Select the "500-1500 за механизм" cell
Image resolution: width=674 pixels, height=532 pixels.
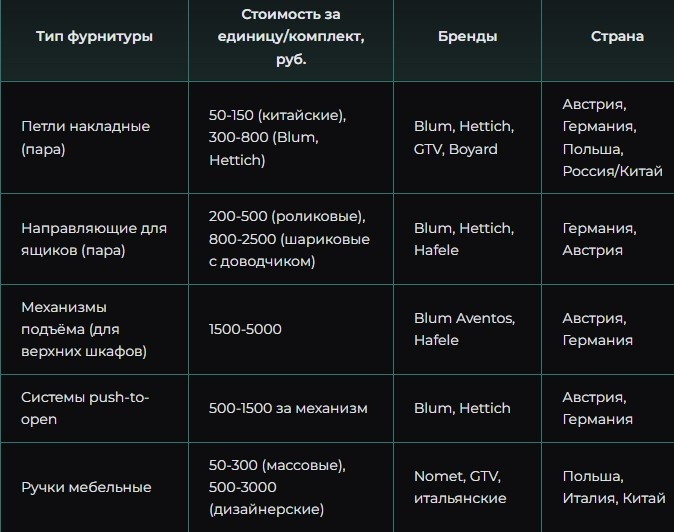click(x=288, y=408)
